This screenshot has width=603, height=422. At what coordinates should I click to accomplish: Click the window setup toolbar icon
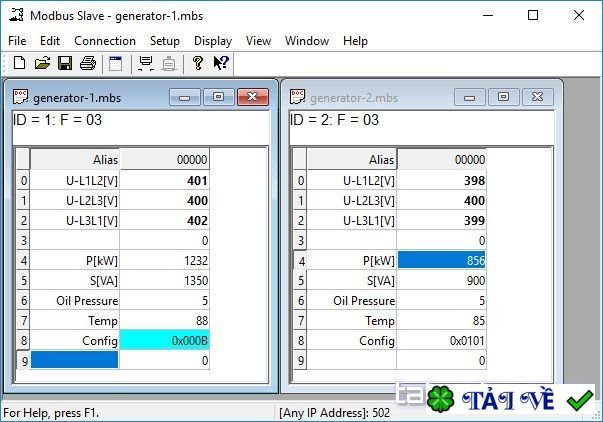tap(115, 63)
